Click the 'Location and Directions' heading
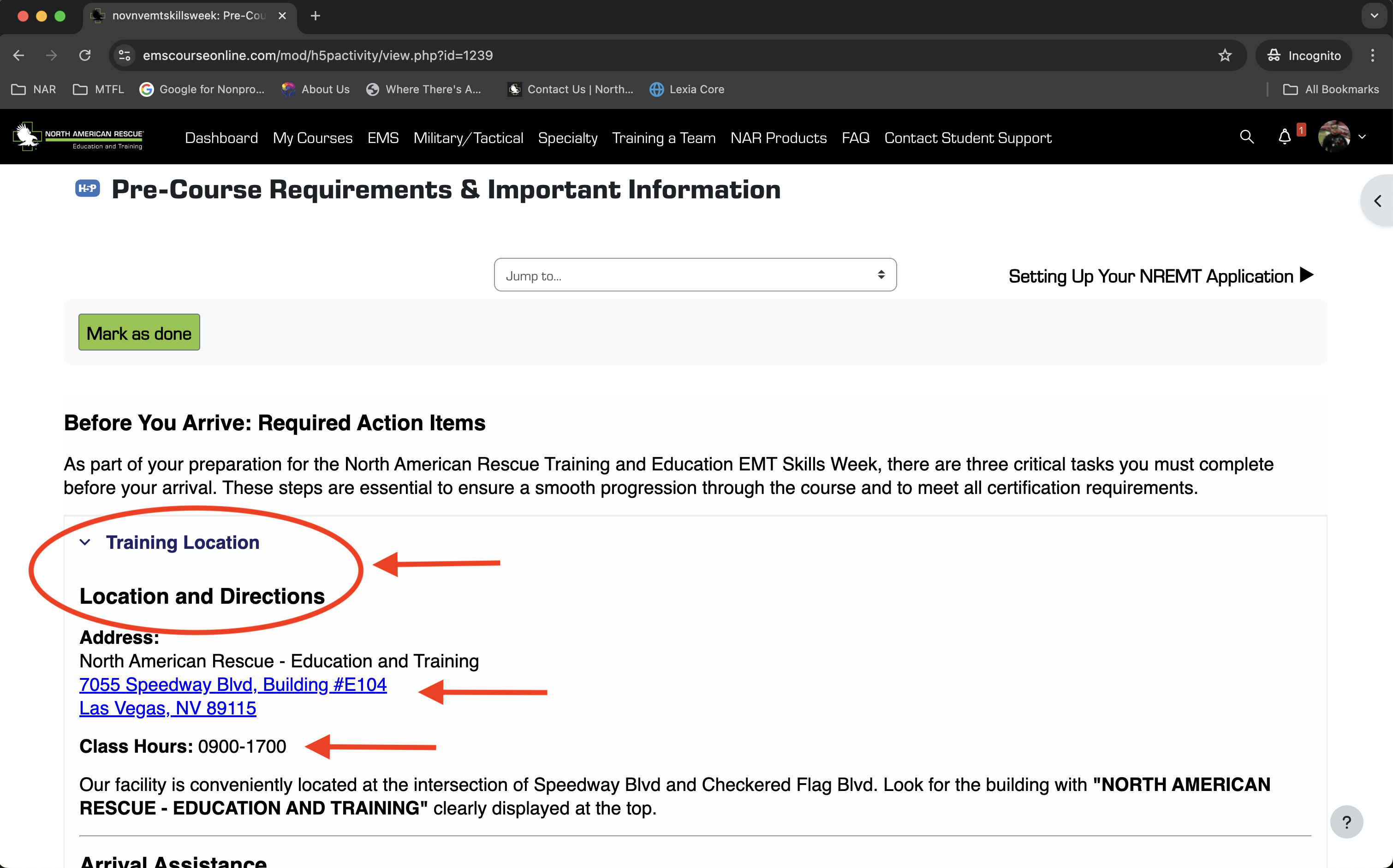 click(x=202, y=596)
